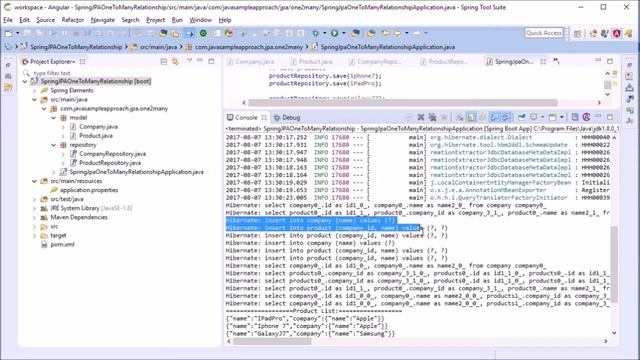Screen dimensions: 640x360
Task: Open the Run menu
Action: (177, 20)
